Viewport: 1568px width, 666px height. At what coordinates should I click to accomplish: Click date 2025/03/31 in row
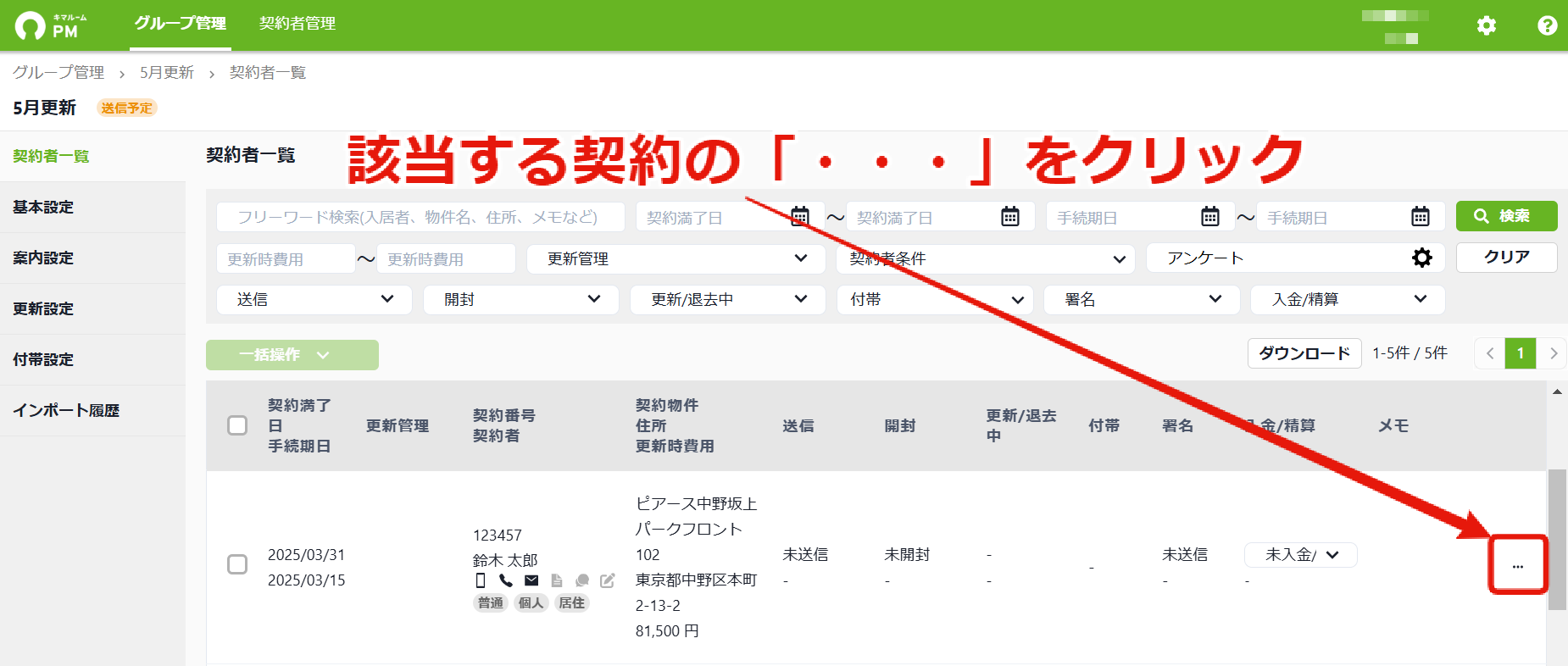tap(307, 555)
